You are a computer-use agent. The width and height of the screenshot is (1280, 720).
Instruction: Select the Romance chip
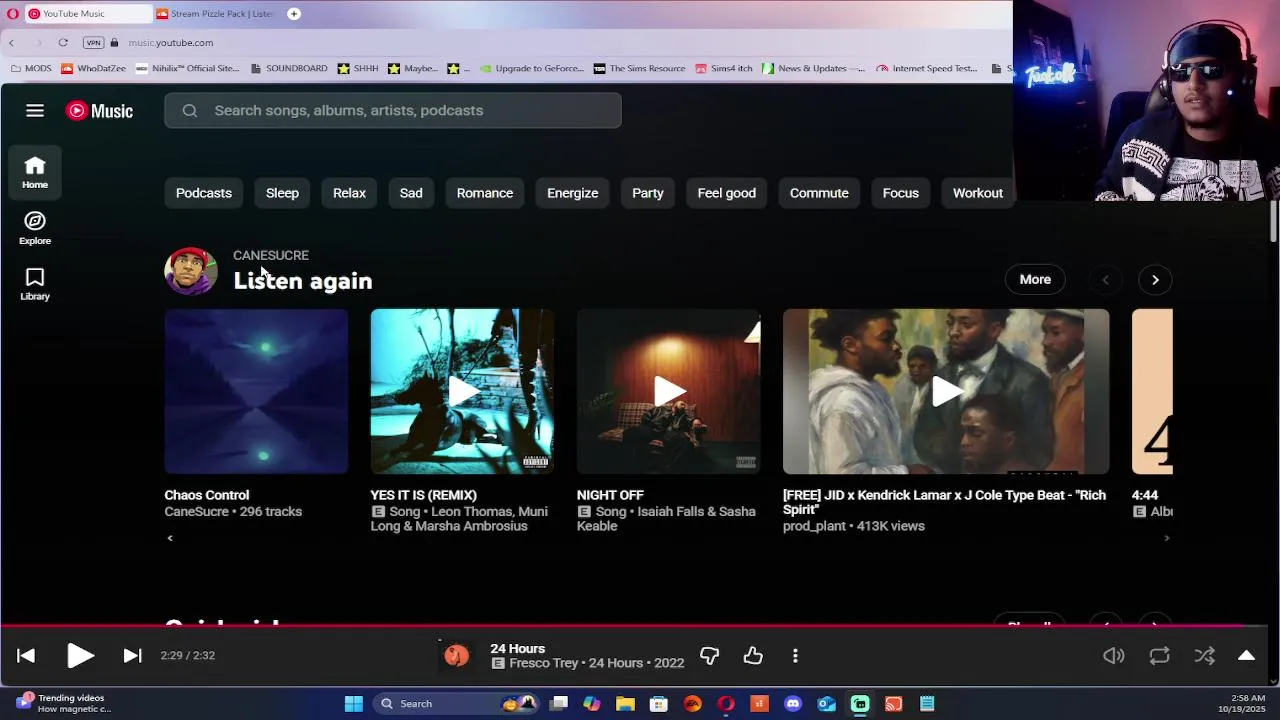(485, 193)
